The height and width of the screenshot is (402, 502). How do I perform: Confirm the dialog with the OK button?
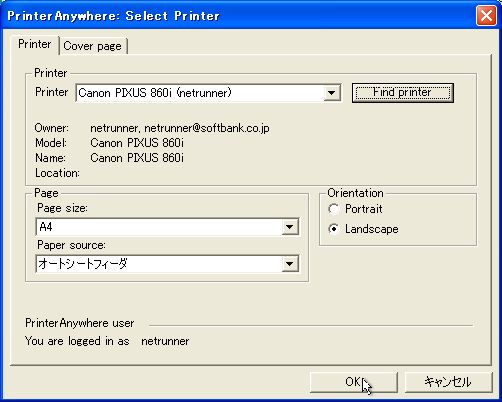tap(354, 382)
